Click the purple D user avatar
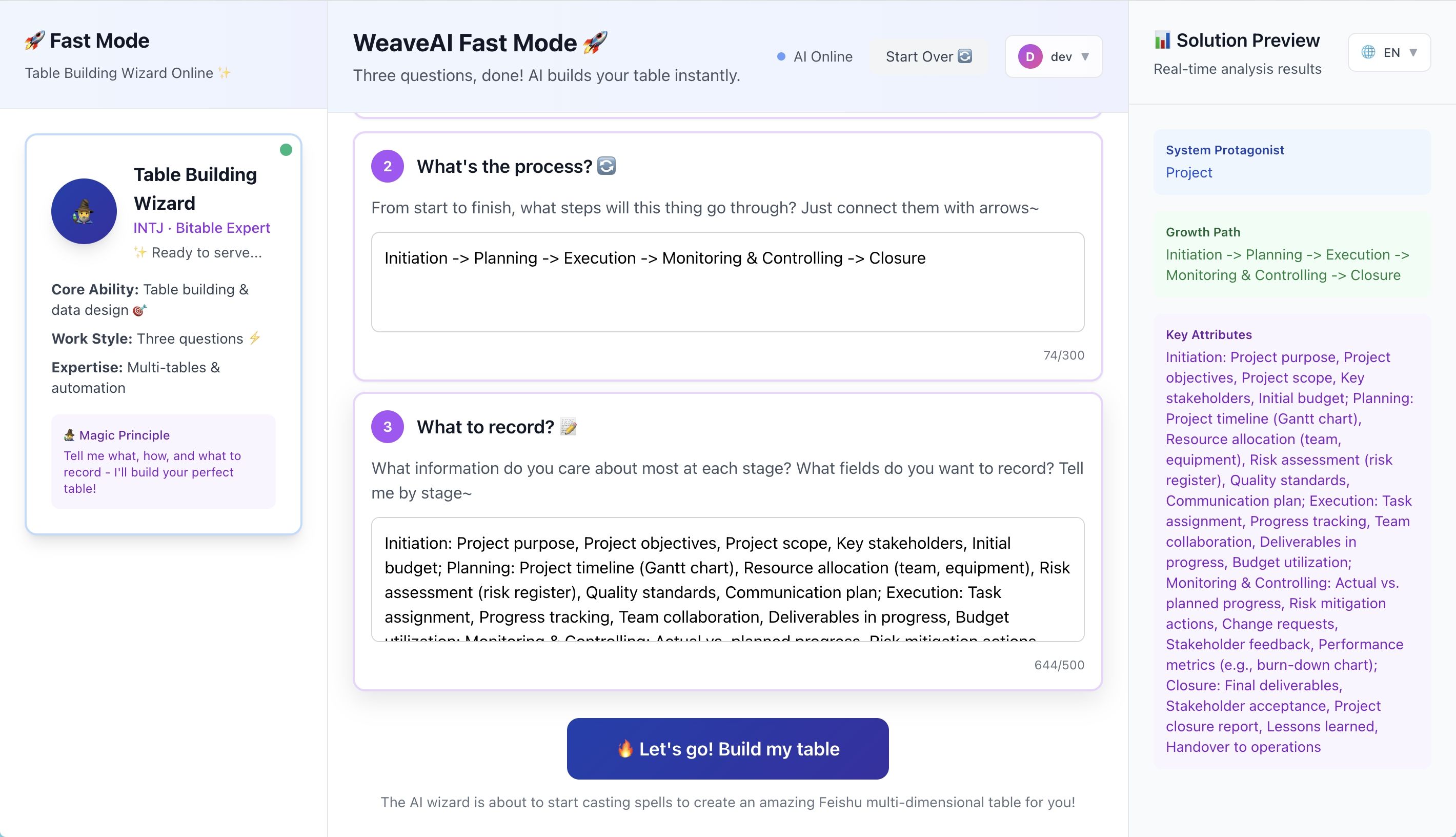1456x837 pixels. [x=1030, y=56]
